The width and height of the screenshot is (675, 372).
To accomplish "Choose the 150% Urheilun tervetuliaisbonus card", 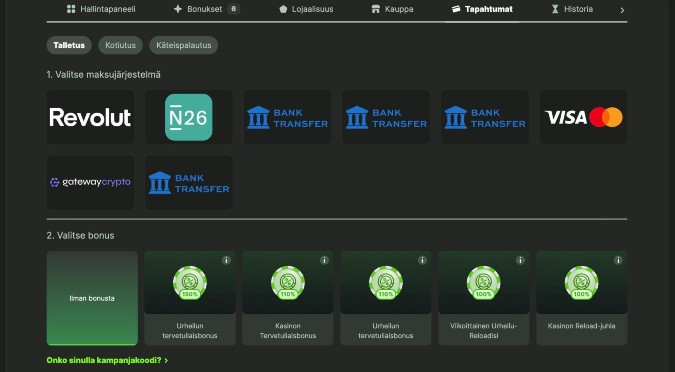I will coord(190,298).
